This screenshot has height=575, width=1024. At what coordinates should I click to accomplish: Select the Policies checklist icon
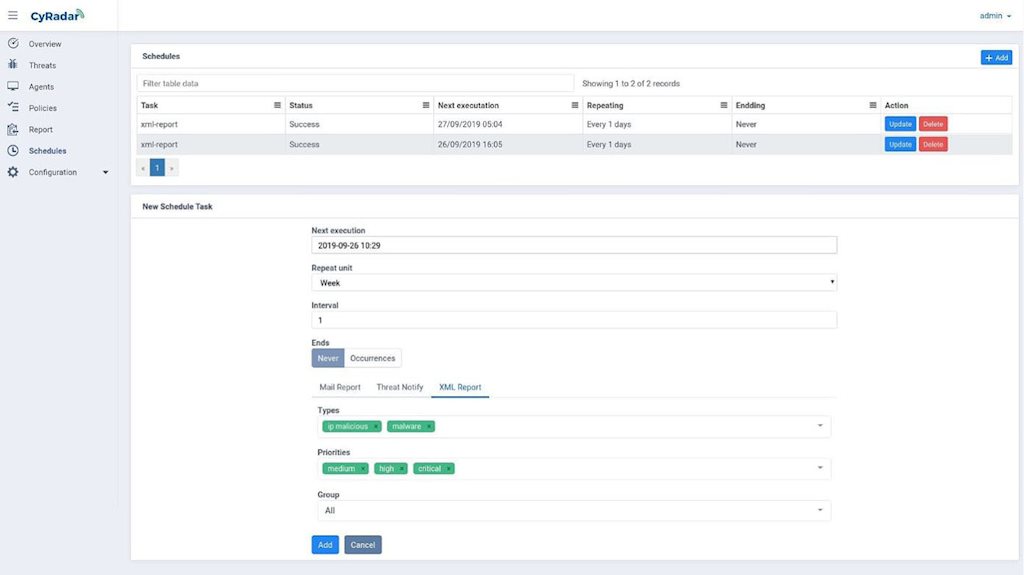pos(13,108)
